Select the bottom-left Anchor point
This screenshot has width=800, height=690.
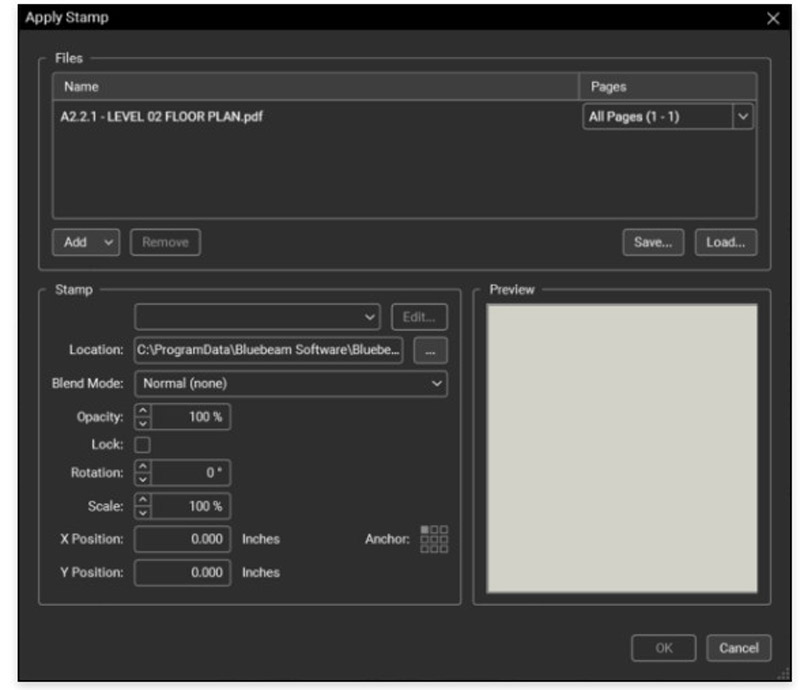pos(424,549)
